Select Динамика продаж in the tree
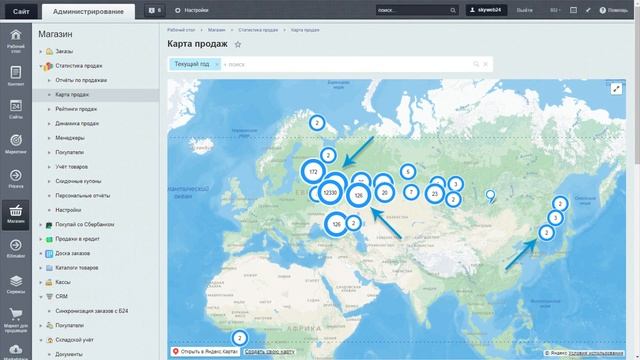Viewport: 640px width, 360px height. [x=77, y=123]
